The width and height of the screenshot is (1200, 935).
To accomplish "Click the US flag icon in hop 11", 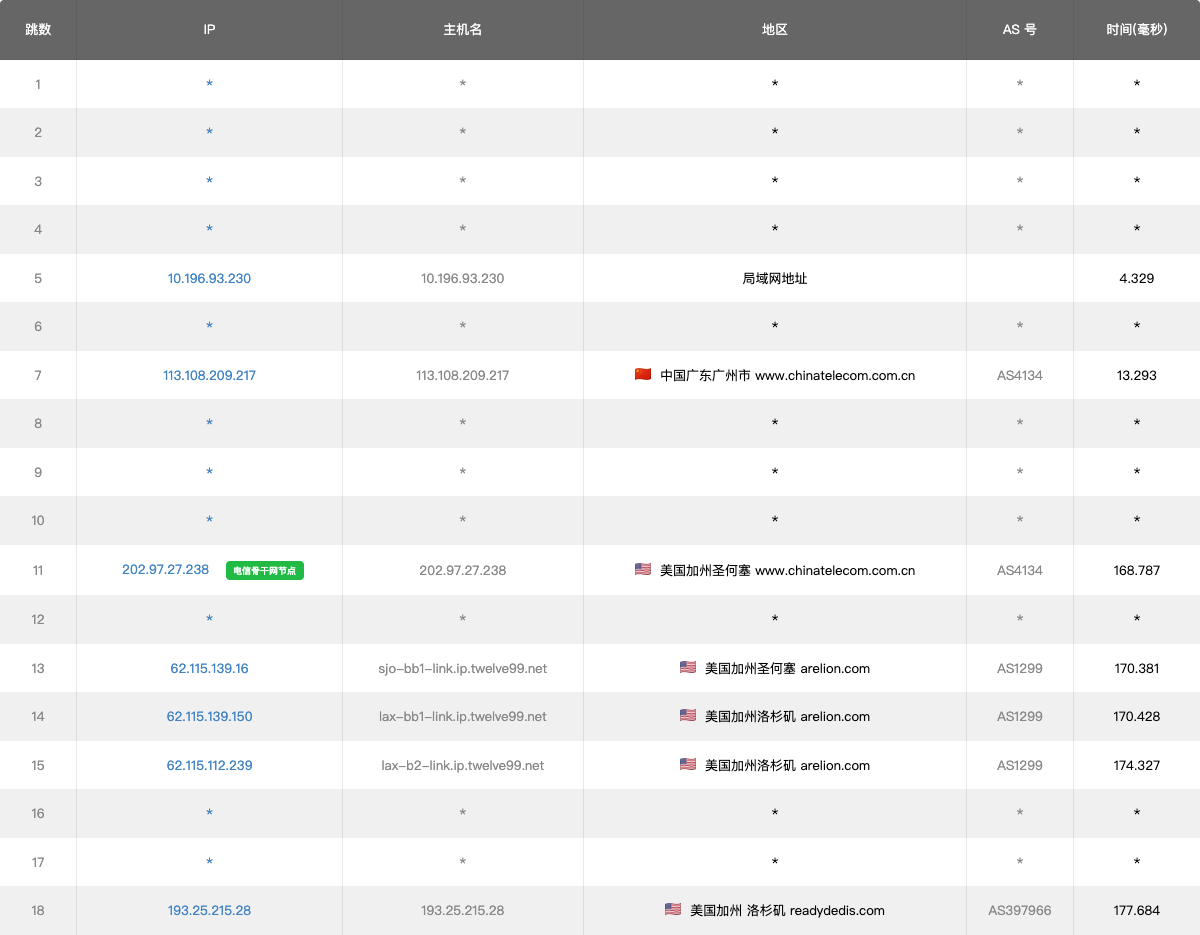I will tap(643, 570).
